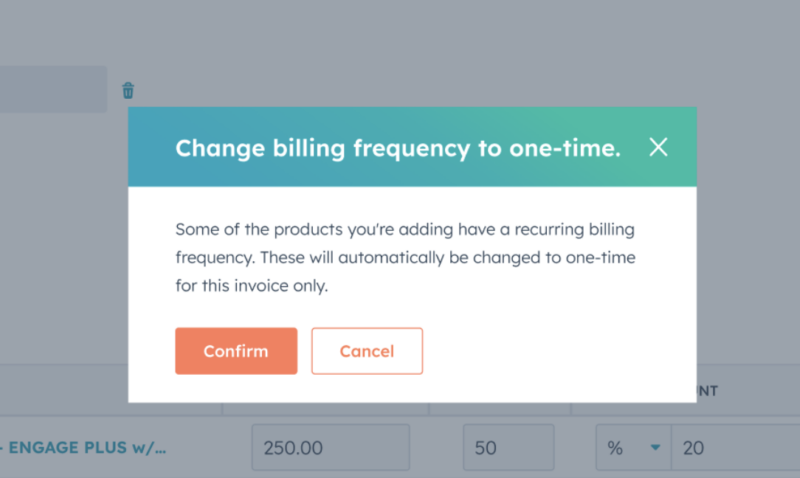The width and height of the screenshot is (800, 478).
Task: Click the 'for this invoice only.' text line
Action: click(x=252, y=286)
